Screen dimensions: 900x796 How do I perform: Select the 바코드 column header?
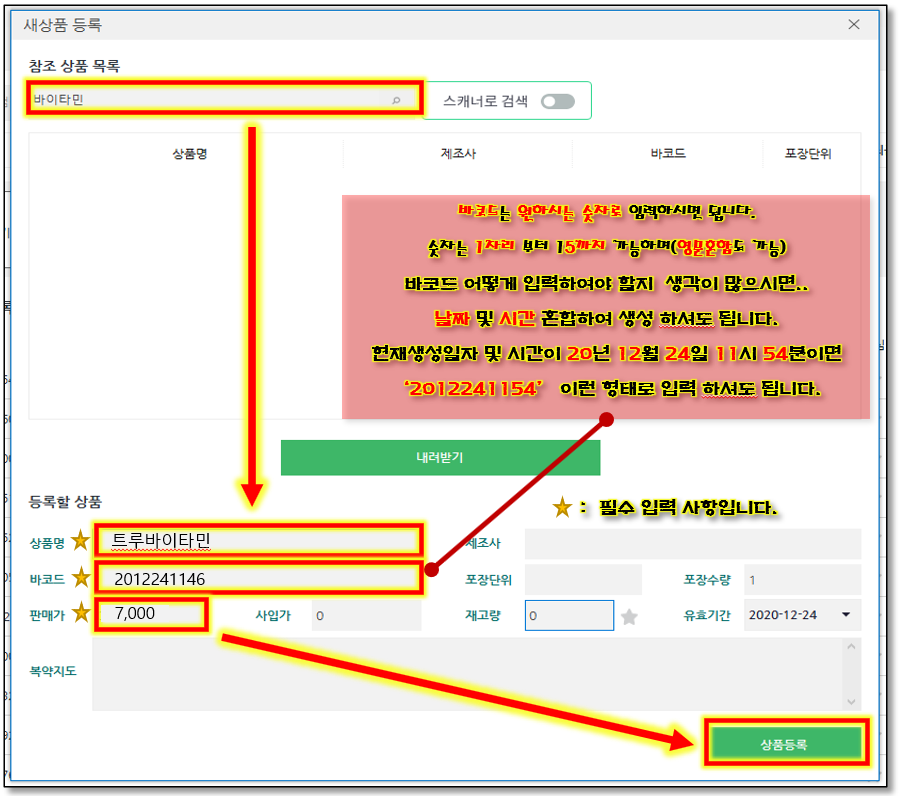click(x=667, y=154)
